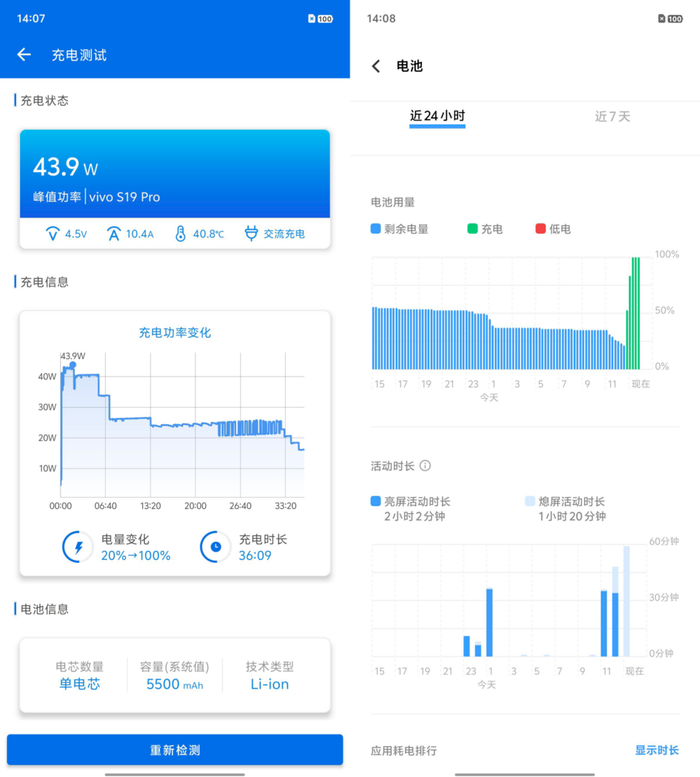Select the 近24小时 tab
700x777 pixels.
[437, 116]
